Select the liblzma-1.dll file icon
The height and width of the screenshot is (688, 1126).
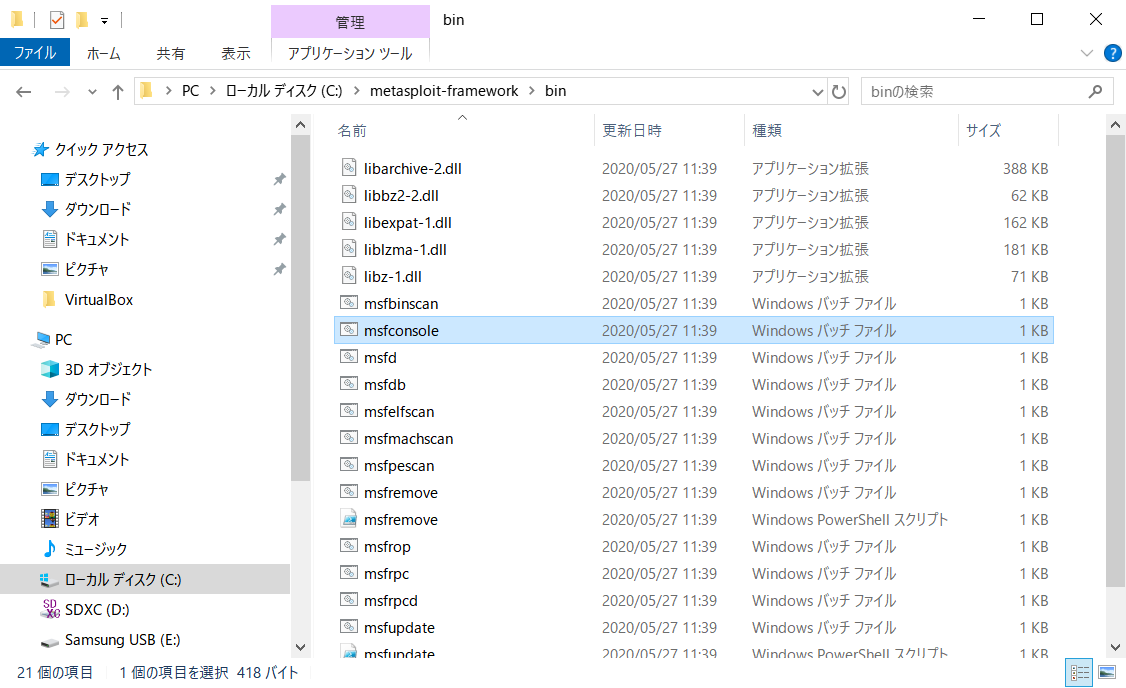coord(349,249)
